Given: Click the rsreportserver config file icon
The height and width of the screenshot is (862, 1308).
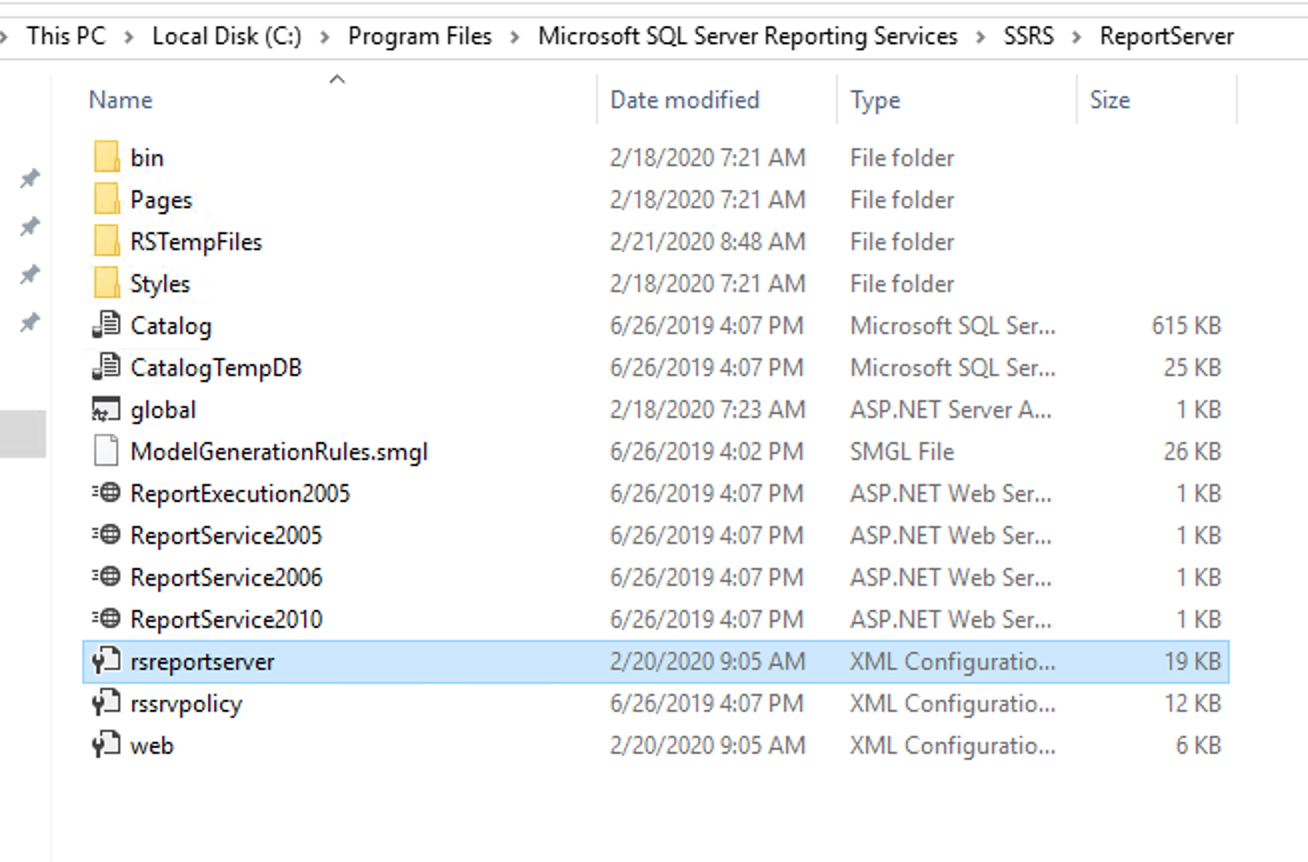Looking at the screenshot, I should pos(106,661).
